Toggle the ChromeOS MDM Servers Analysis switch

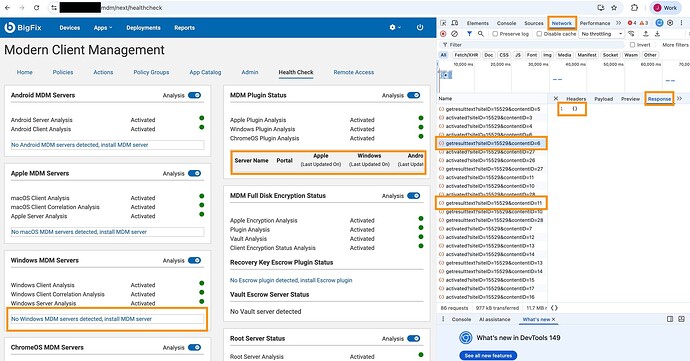195,347
